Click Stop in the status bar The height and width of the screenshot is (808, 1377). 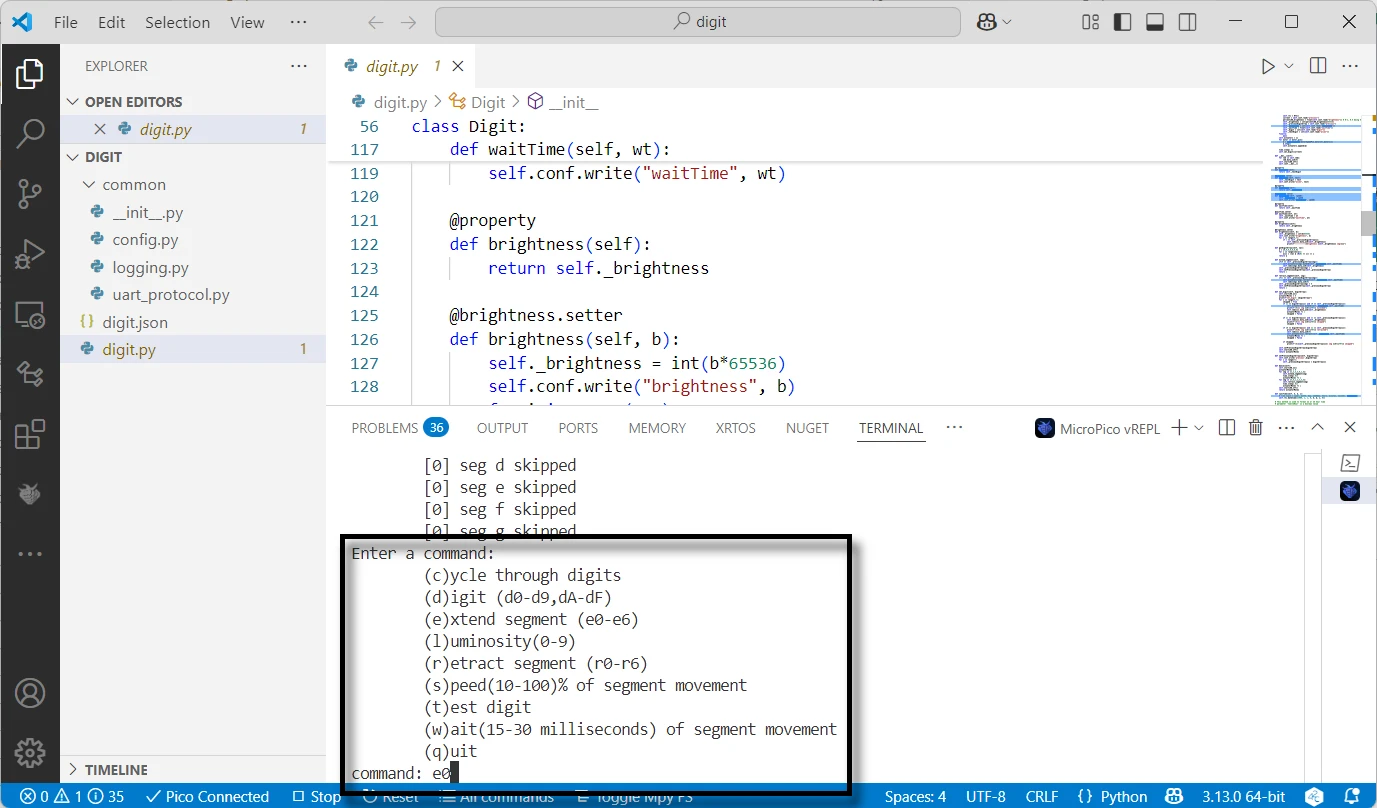316,796
